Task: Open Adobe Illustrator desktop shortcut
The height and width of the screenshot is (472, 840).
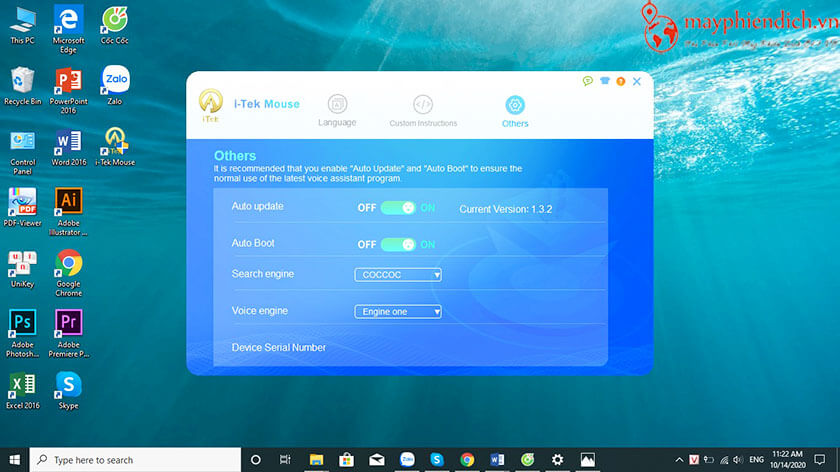Action: pyautogui.click(x=69, y=208)
